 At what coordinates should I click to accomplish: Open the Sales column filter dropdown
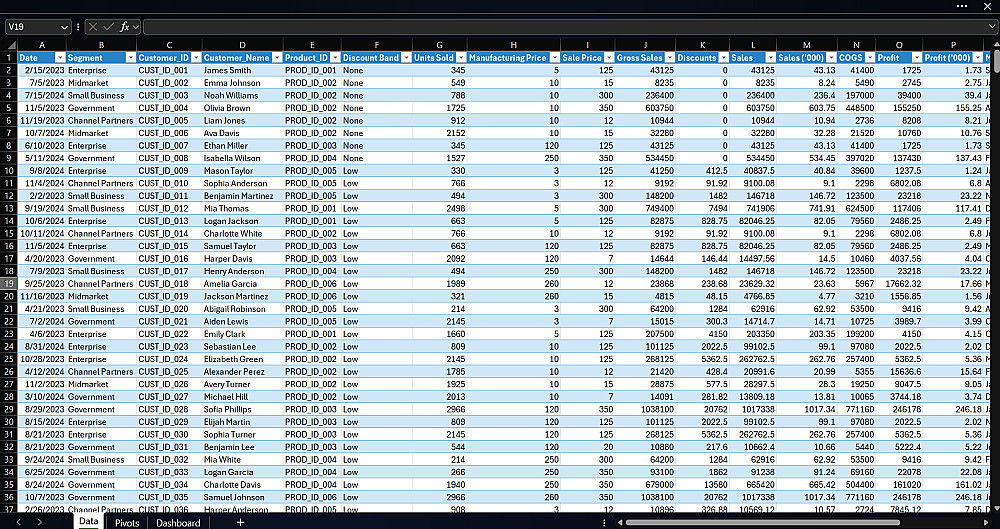pyautogui.click(x=770, y=57)
